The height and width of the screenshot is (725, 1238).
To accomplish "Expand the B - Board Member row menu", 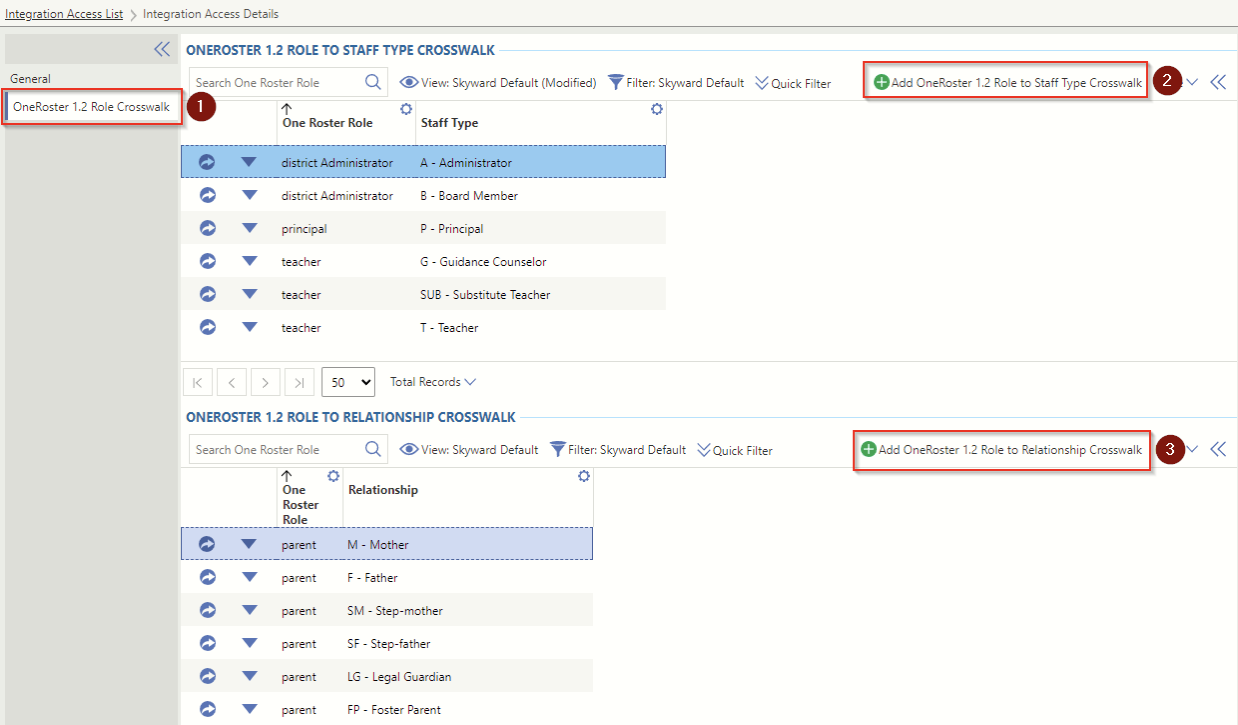I will 249,195.
